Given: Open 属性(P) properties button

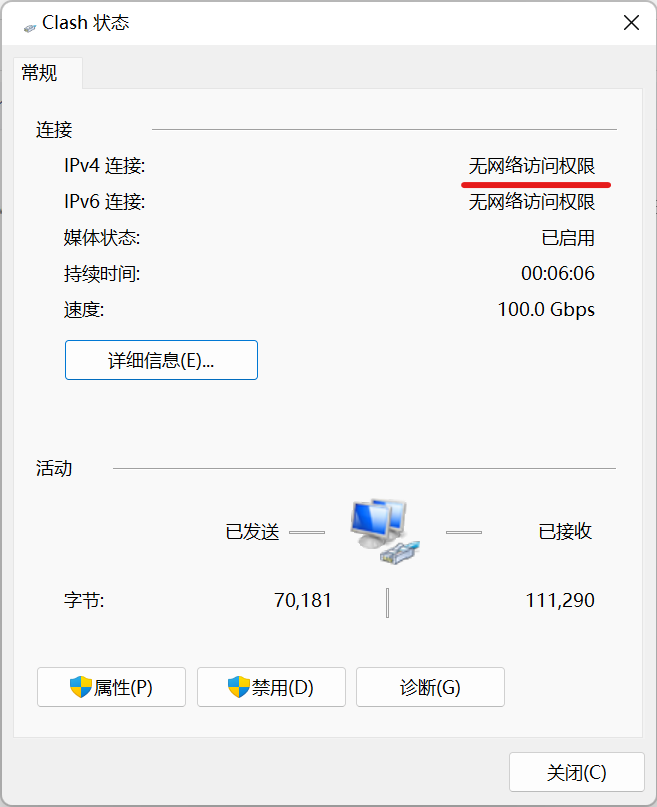Looking at the screenshot, I should pyautogui.click(x=111, y=687).
